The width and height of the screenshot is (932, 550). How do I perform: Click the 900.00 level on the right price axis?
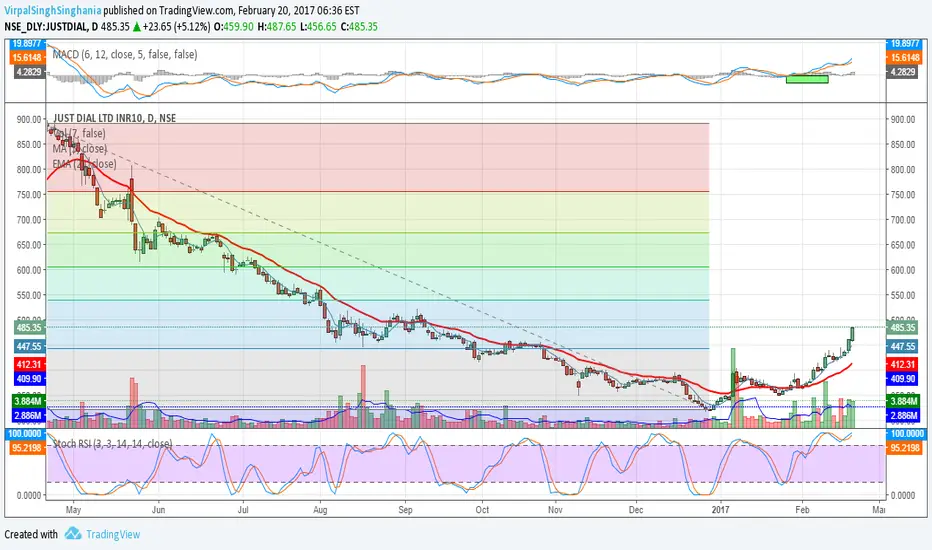pos(902,119)
